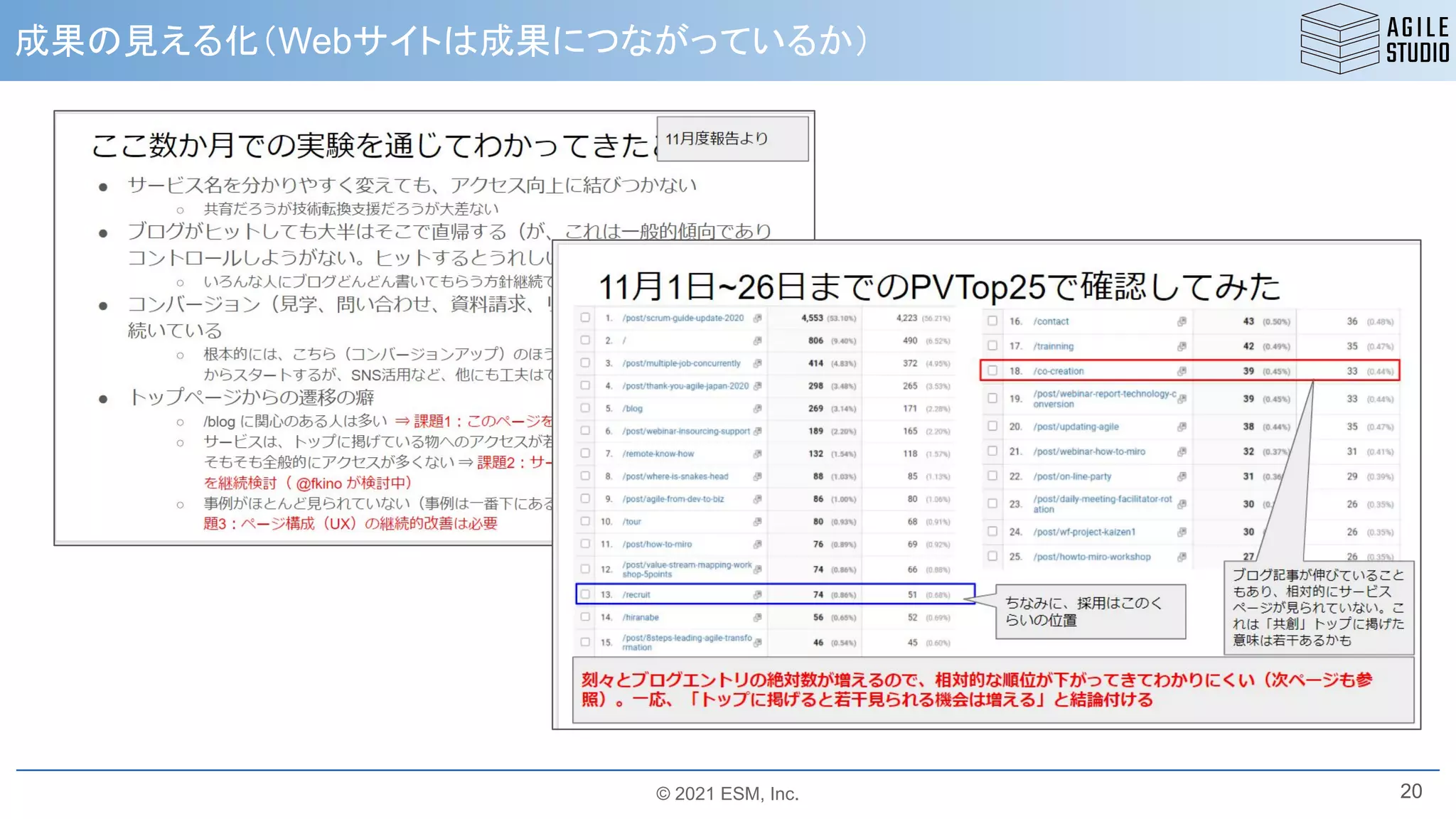The width and height of the screenshot is (1456, 819).
Task: Open external icon for the /trainning row
Action: point(1182,346)
